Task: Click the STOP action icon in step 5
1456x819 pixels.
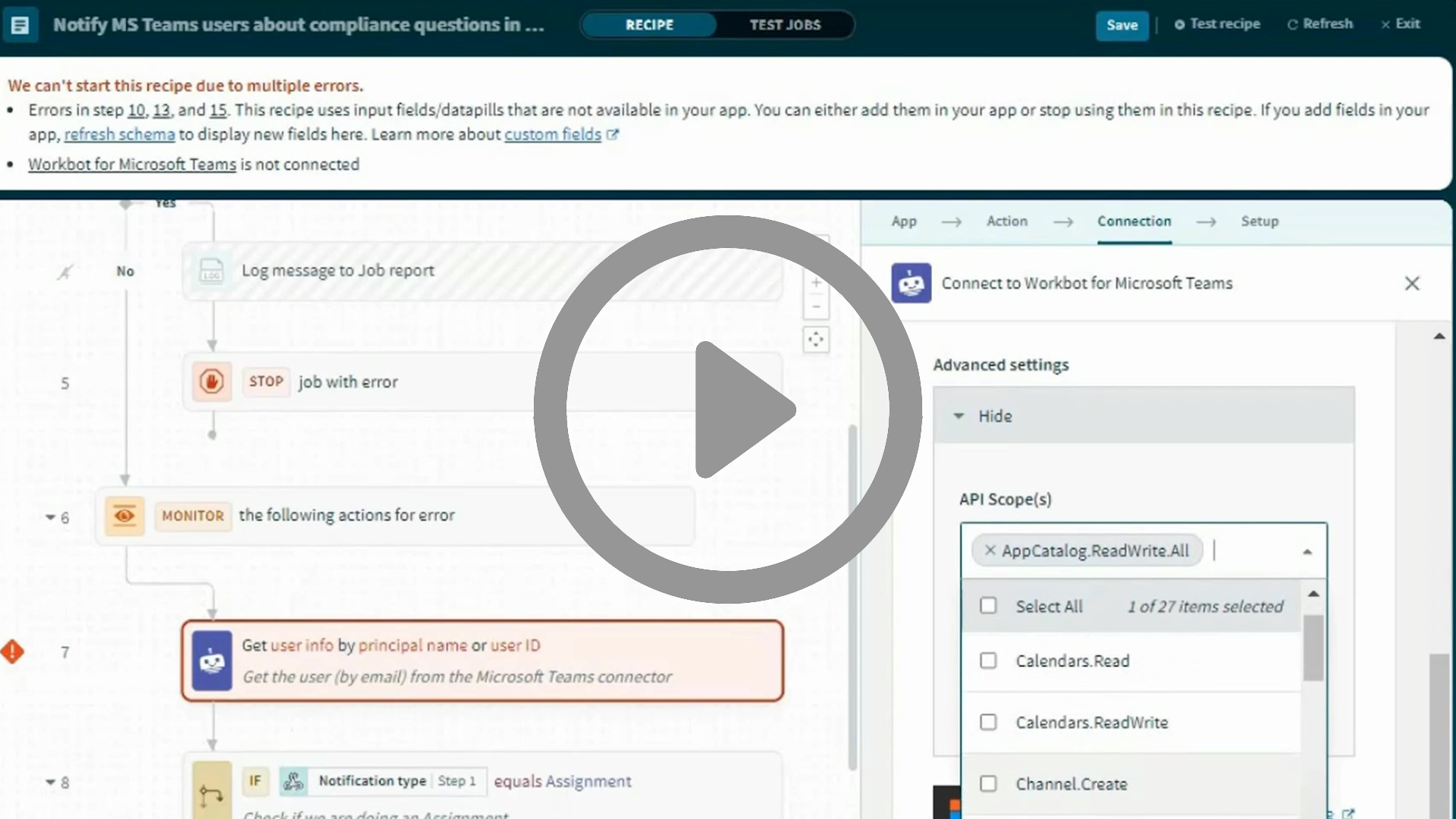Action: [212, 381]
